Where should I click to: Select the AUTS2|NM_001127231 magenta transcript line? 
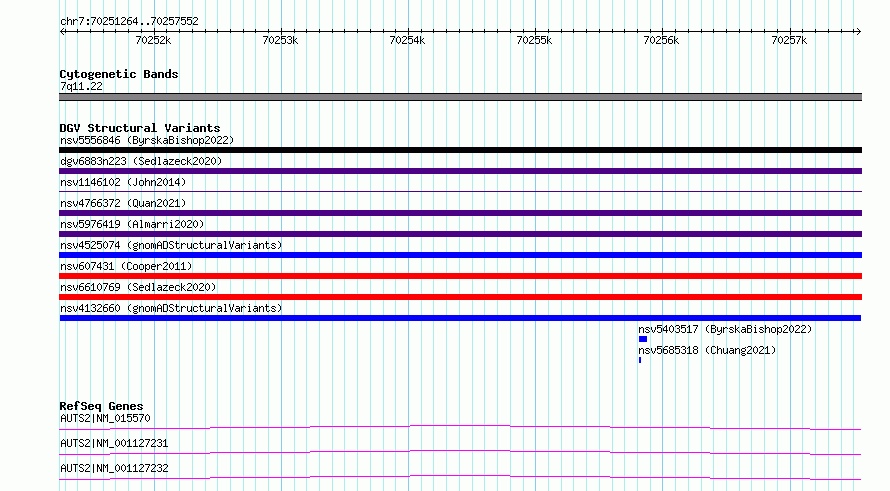[x=460, y=452]
